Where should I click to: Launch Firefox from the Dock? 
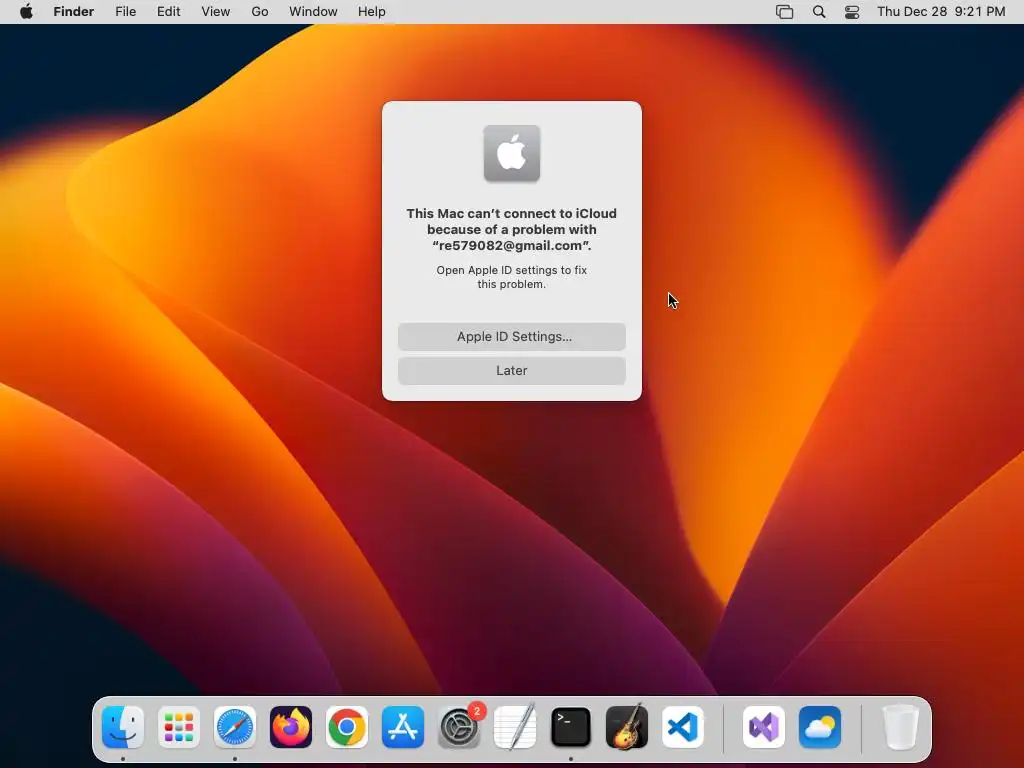pyautogui.click(x=291, y=727)
